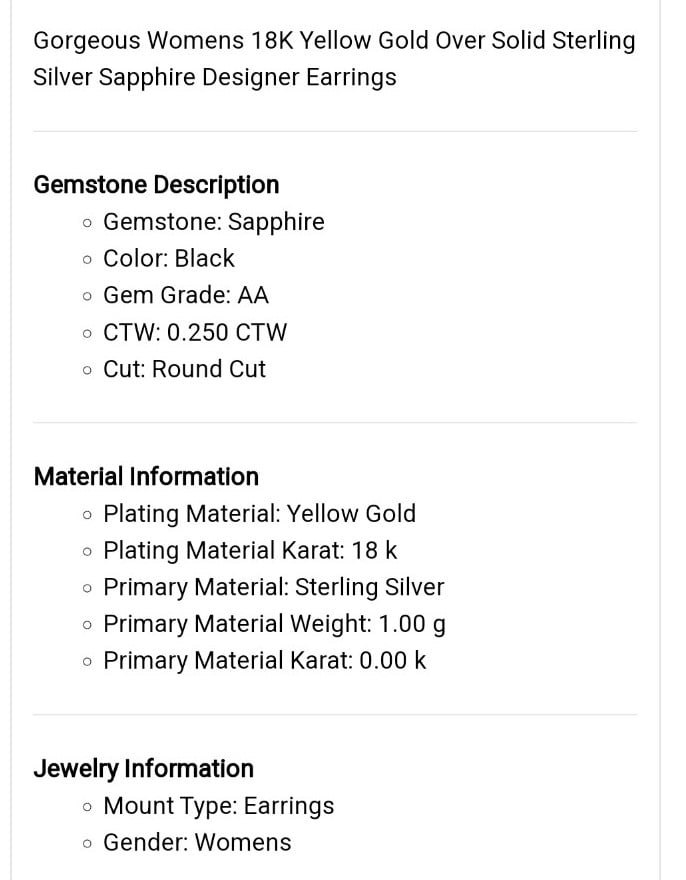Click the bullet beside Gemstone: Sapphire
Viewport: 686px width, 880px height.
point(86,223)
